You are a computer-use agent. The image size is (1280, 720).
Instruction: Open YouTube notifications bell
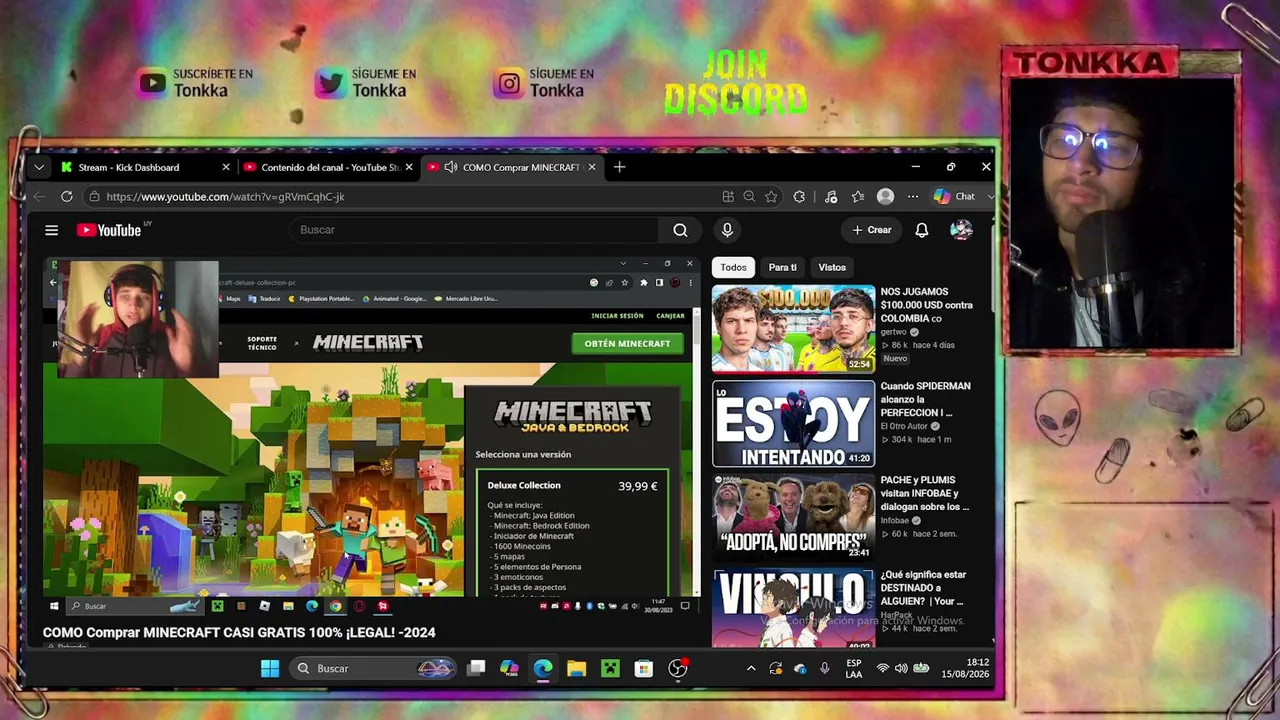point(922,230)
